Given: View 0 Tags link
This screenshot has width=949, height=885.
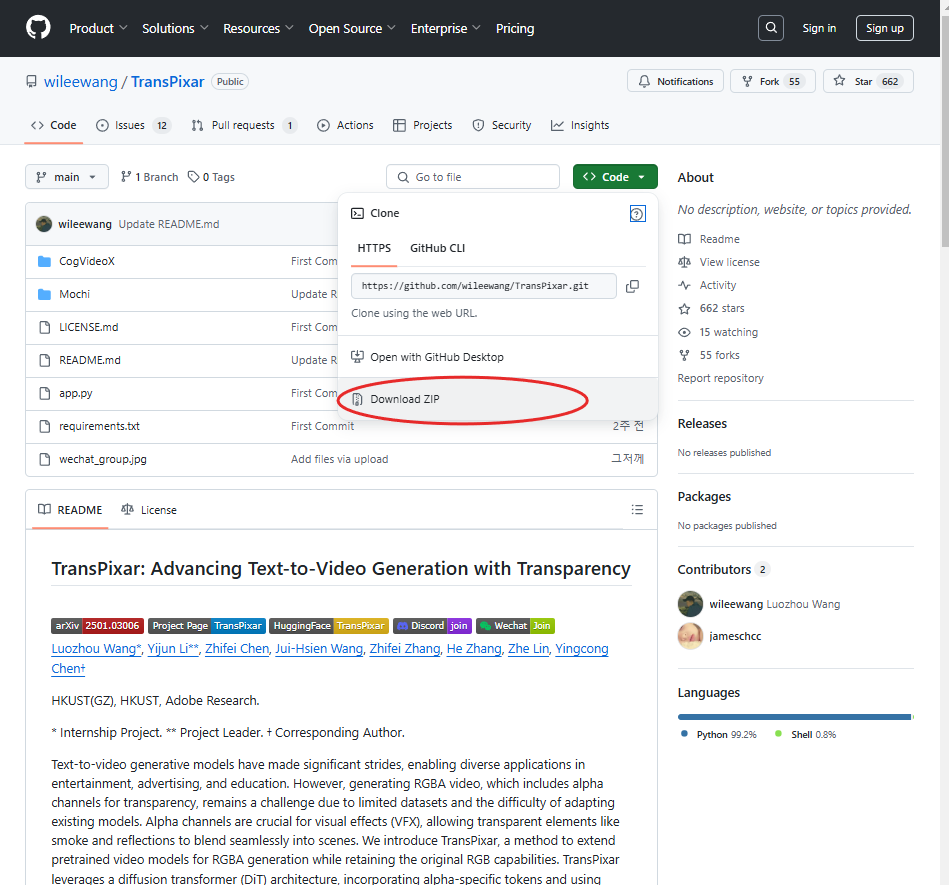Looking at the screenshot, I should tap(211, 177).
